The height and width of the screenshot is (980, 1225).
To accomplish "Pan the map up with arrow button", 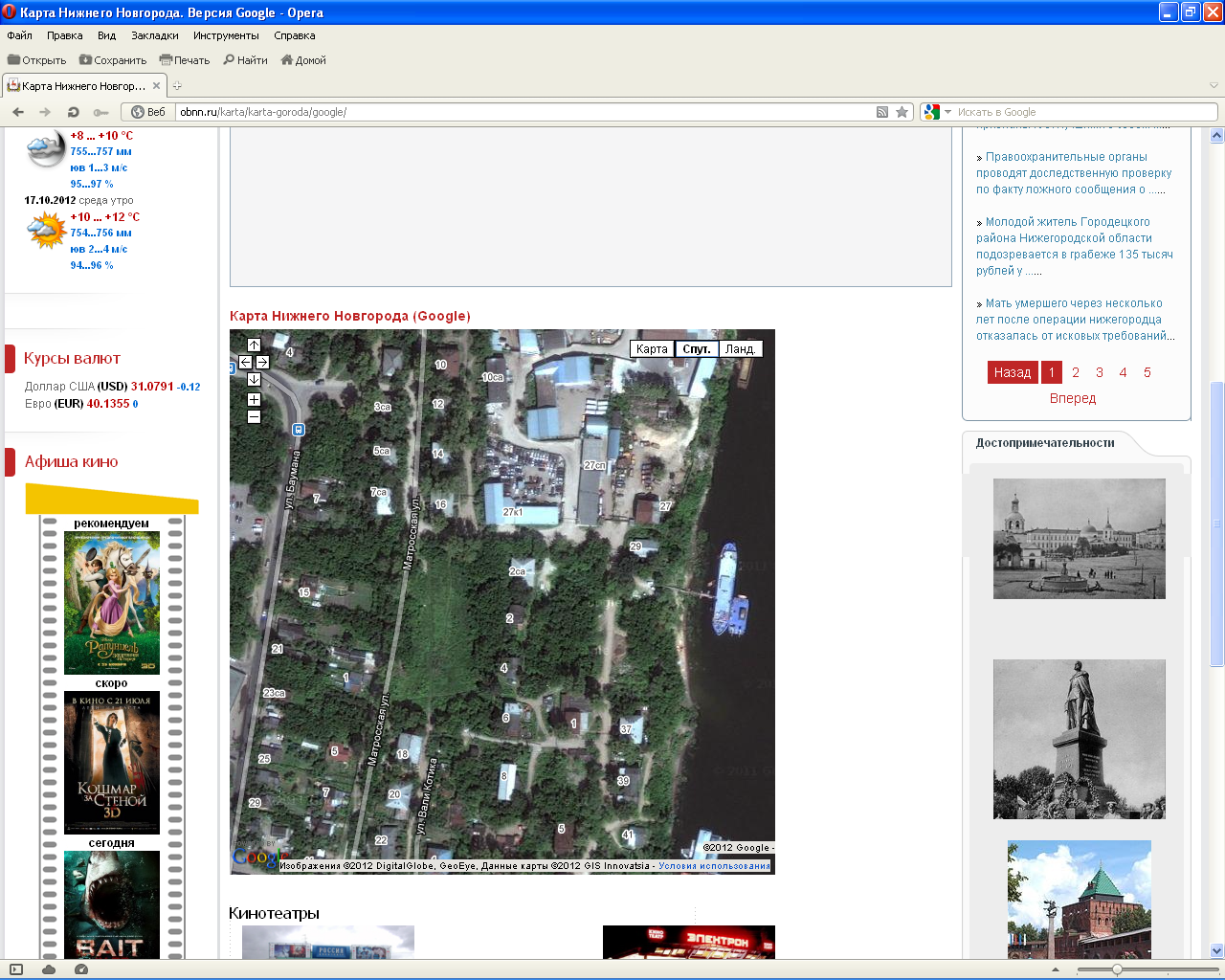I will coord(254,345).
